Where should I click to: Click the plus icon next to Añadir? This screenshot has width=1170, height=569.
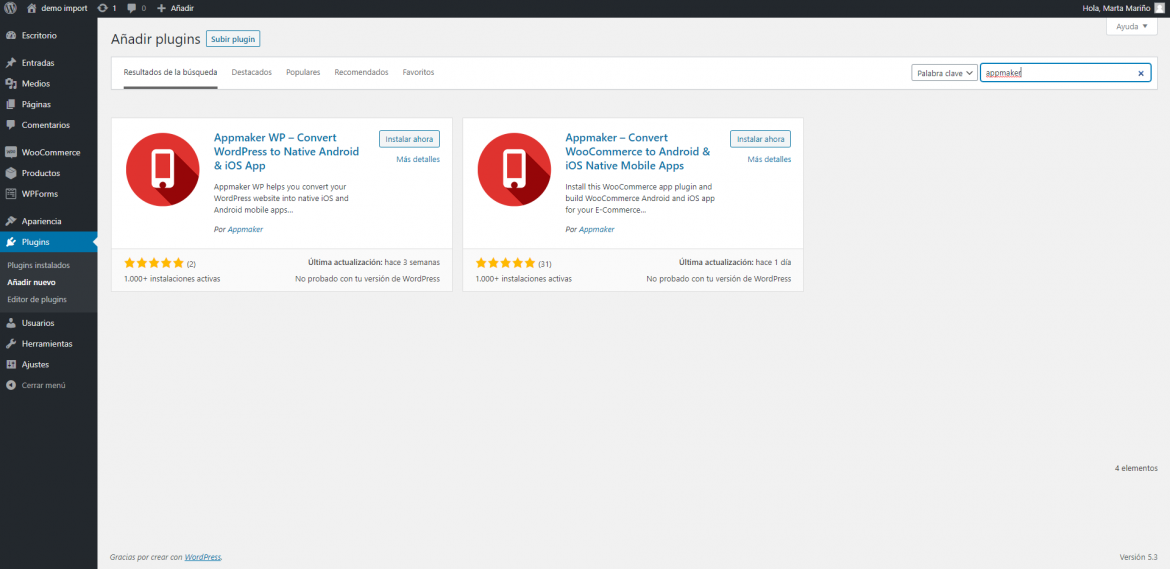[x=161, y=7]
